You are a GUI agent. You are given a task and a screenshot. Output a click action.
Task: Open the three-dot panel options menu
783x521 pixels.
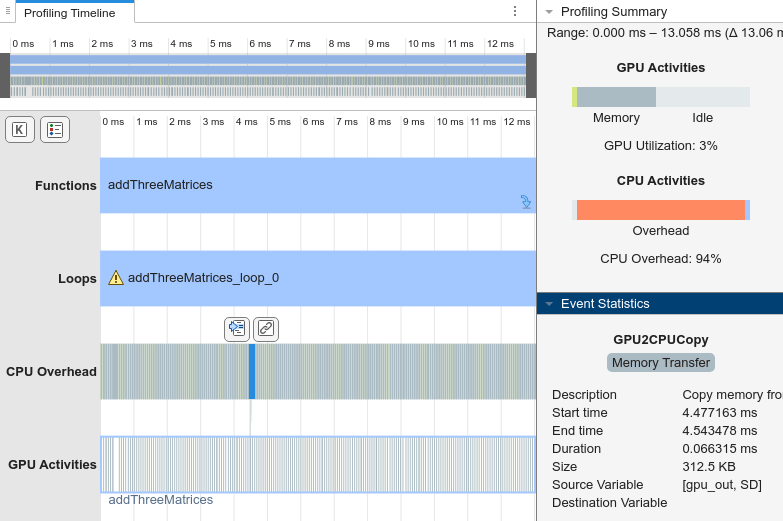point(515,11)
